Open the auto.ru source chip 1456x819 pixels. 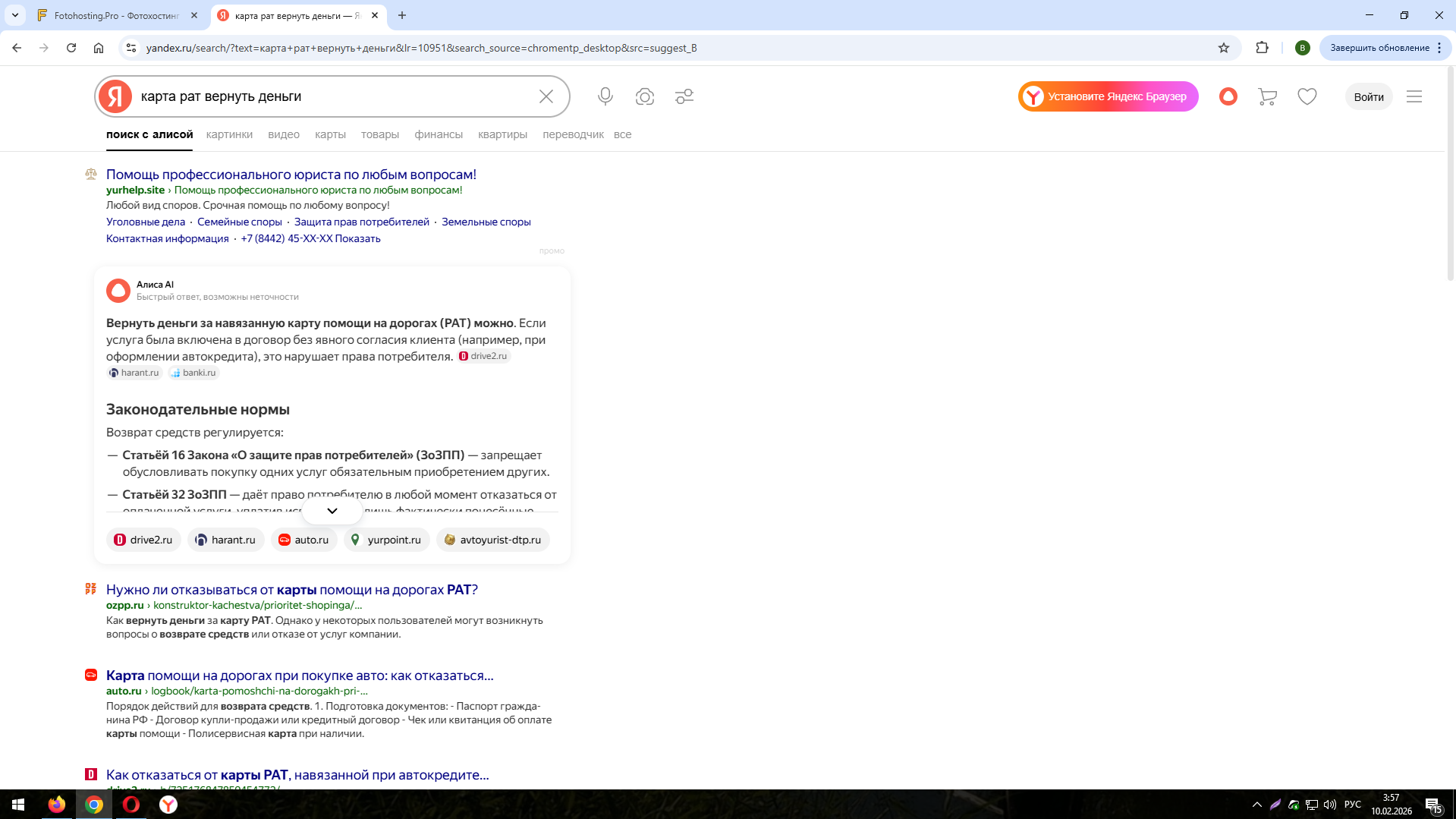click(304, 540)
